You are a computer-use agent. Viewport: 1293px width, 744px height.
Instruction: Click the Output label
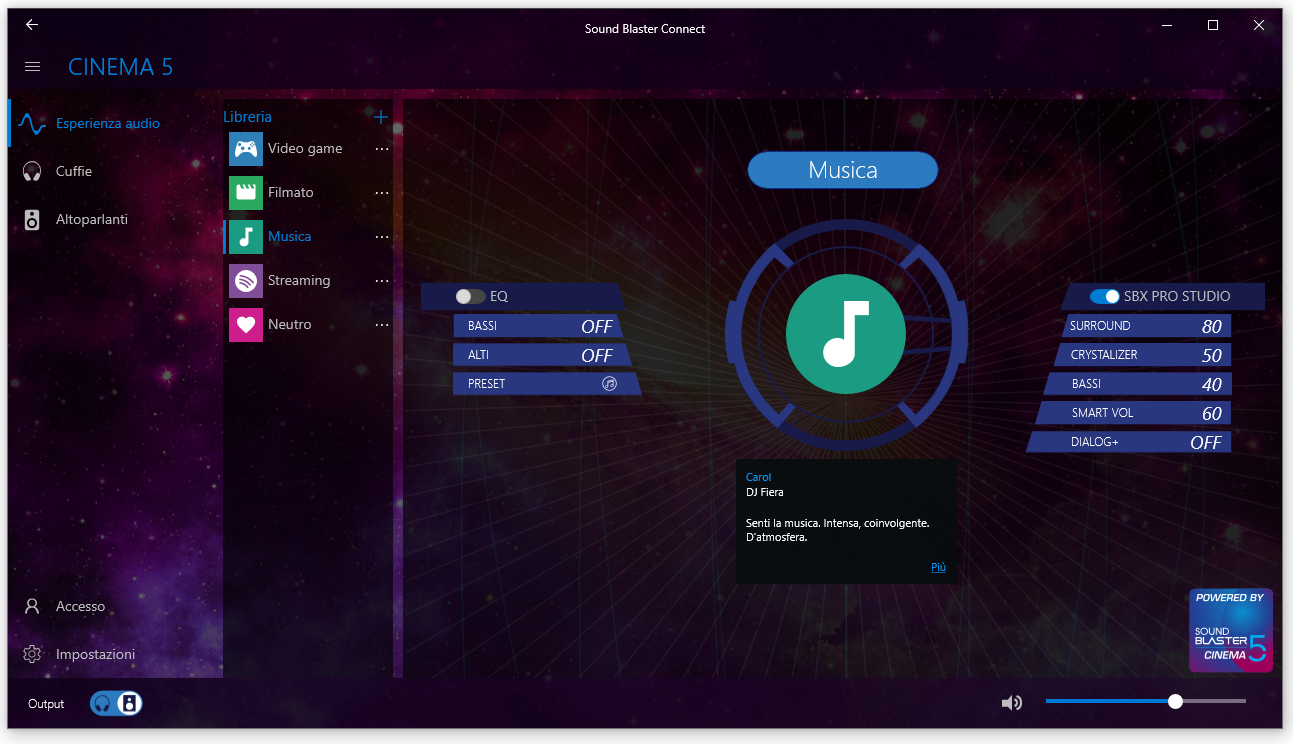click(46, 704)
